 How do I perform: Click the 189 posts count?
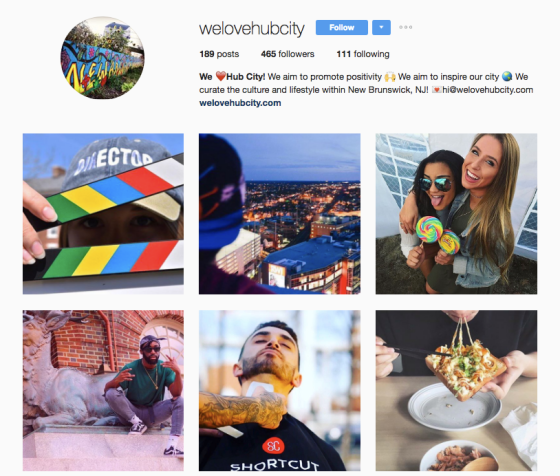click(219, 54)
